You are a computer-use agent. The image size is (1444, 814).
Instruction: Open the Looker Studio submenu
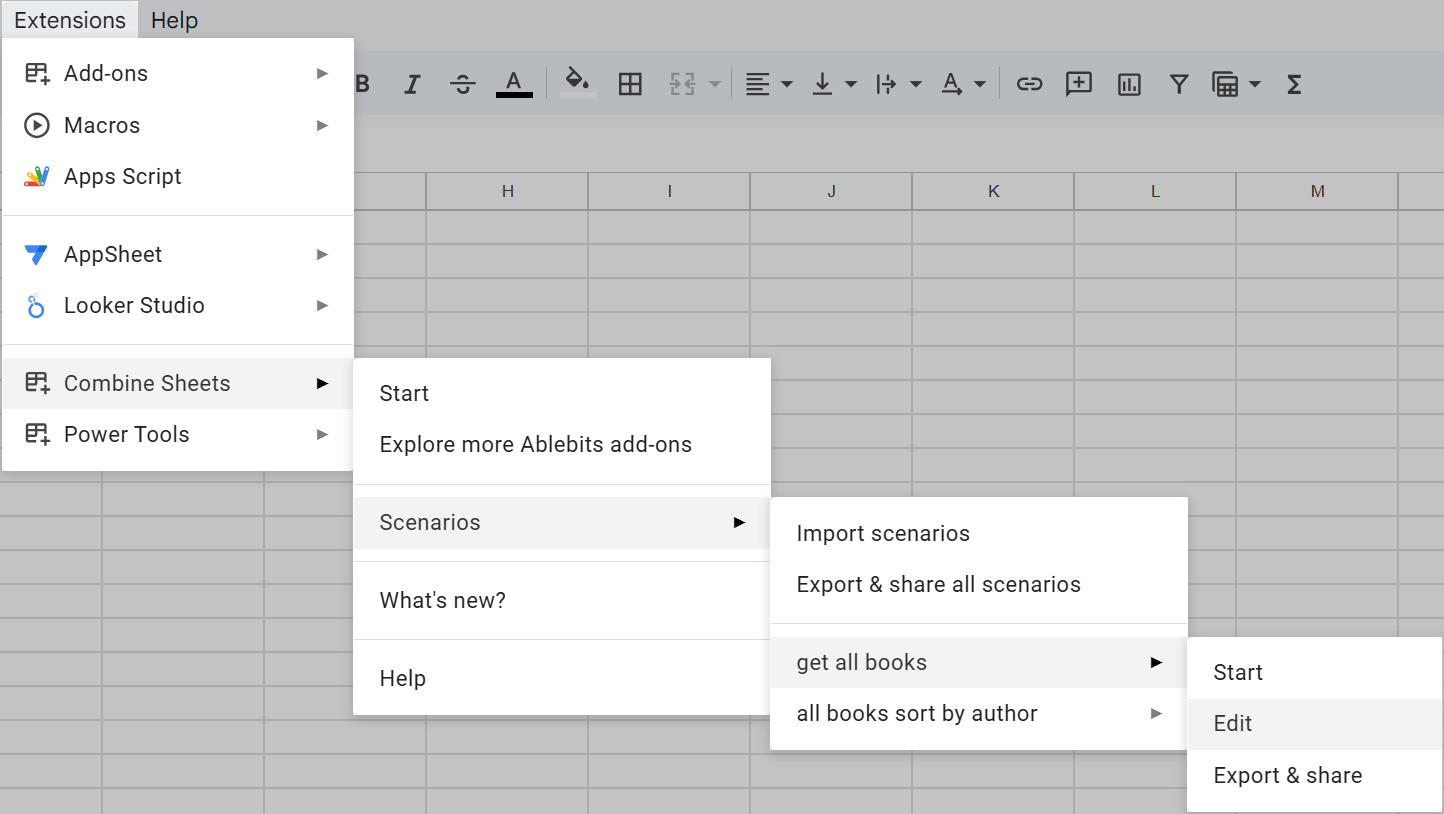pyautogui.click(x=178, y=305)
